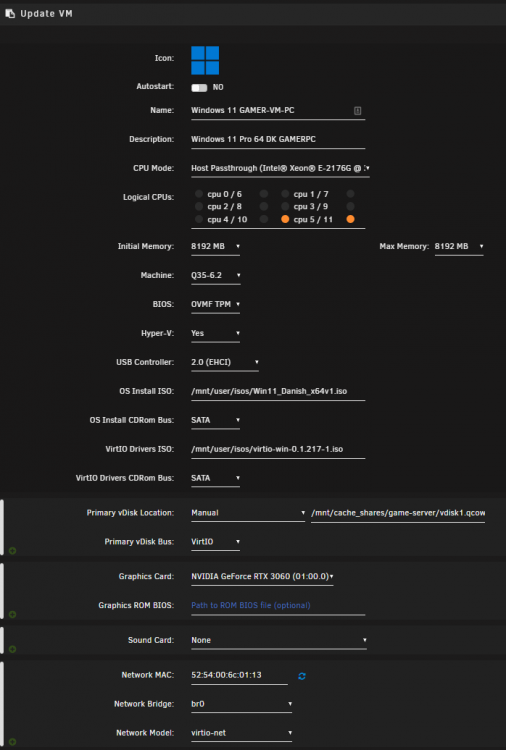
Task: Disable logical cpu 11
Action: (x=350, y=219)
